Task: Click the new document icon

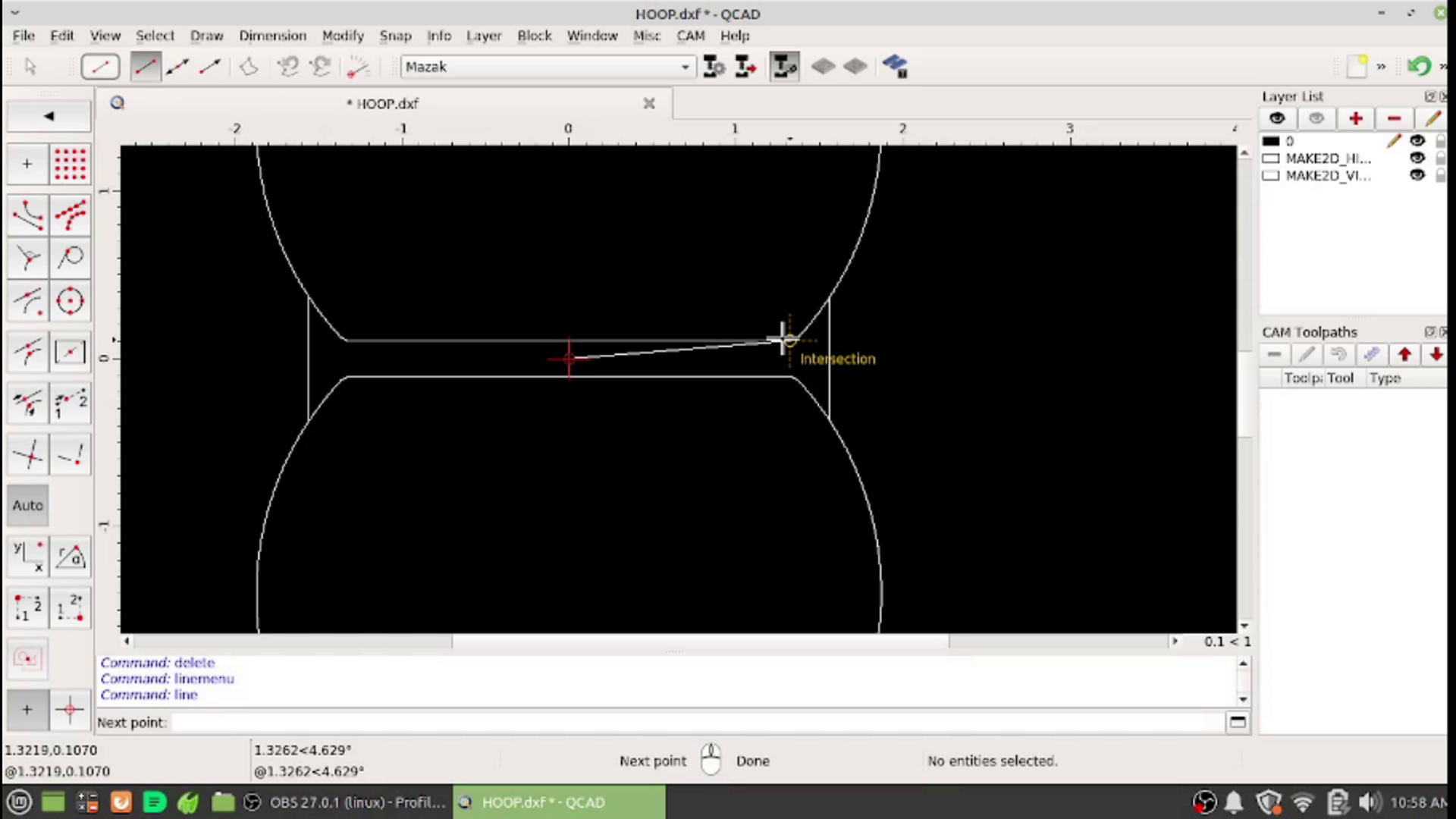Action: [1357, 67]
